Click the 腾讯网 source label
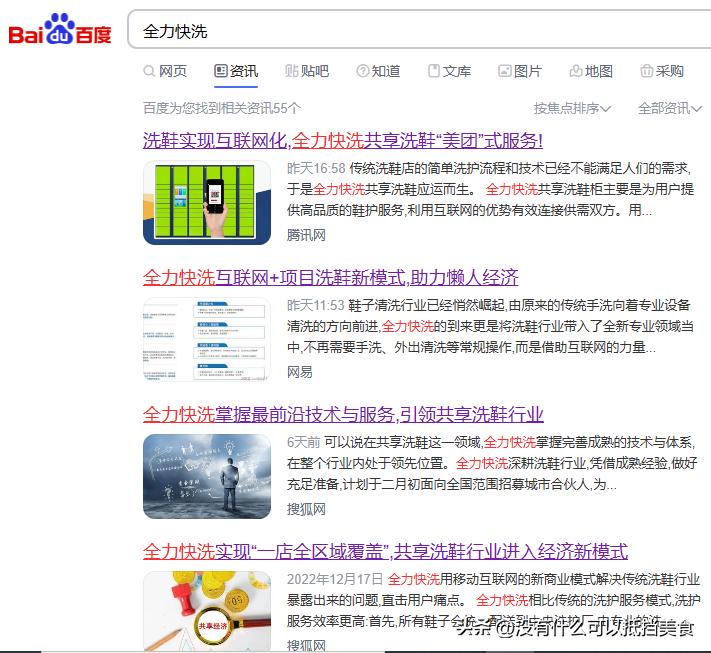The image size is (711, 653). tap(306, 235)
